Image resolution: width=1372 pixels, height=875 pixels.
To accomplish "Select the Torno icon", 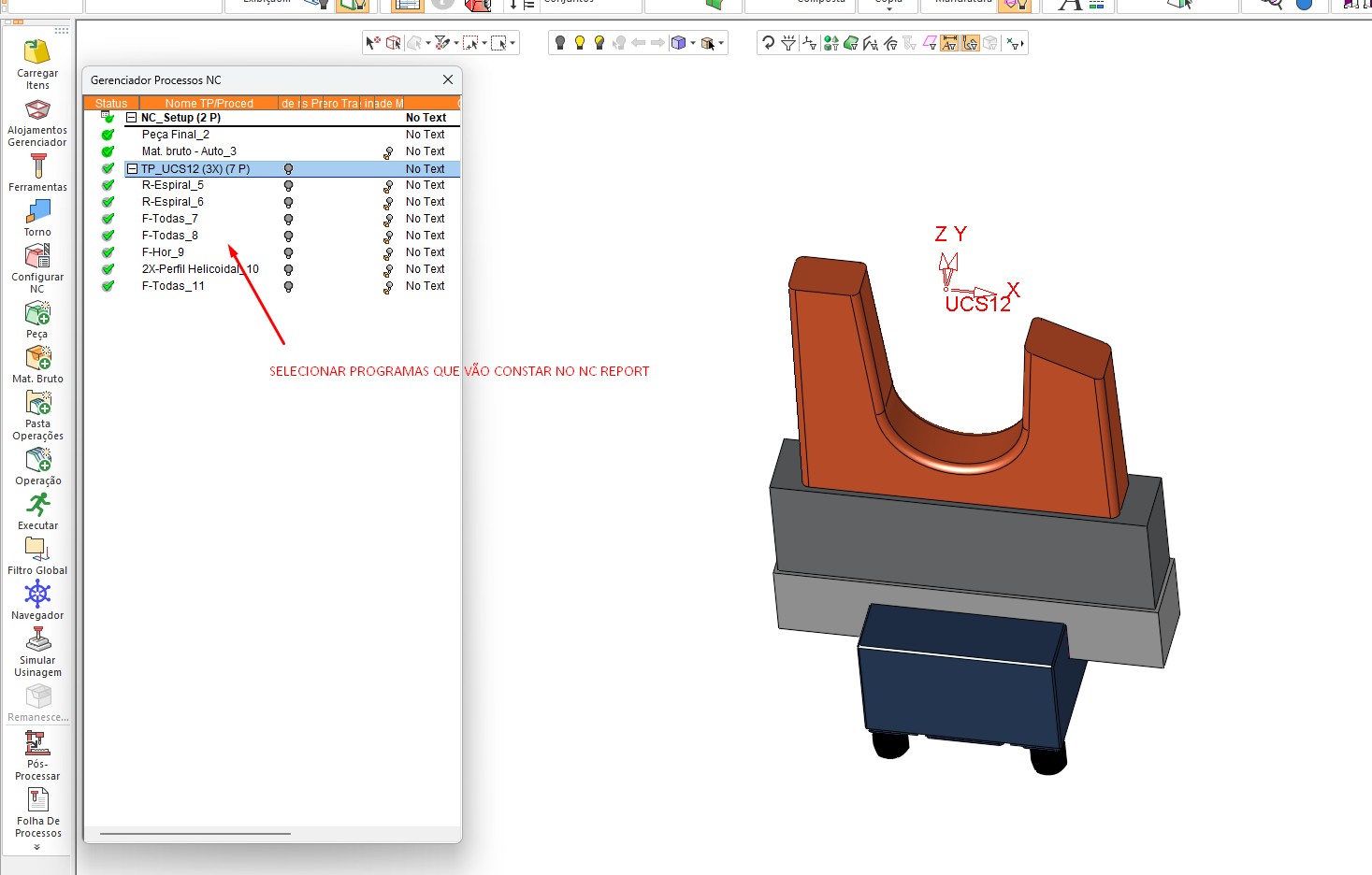I will pyautogui.click(x=37, y=218).
